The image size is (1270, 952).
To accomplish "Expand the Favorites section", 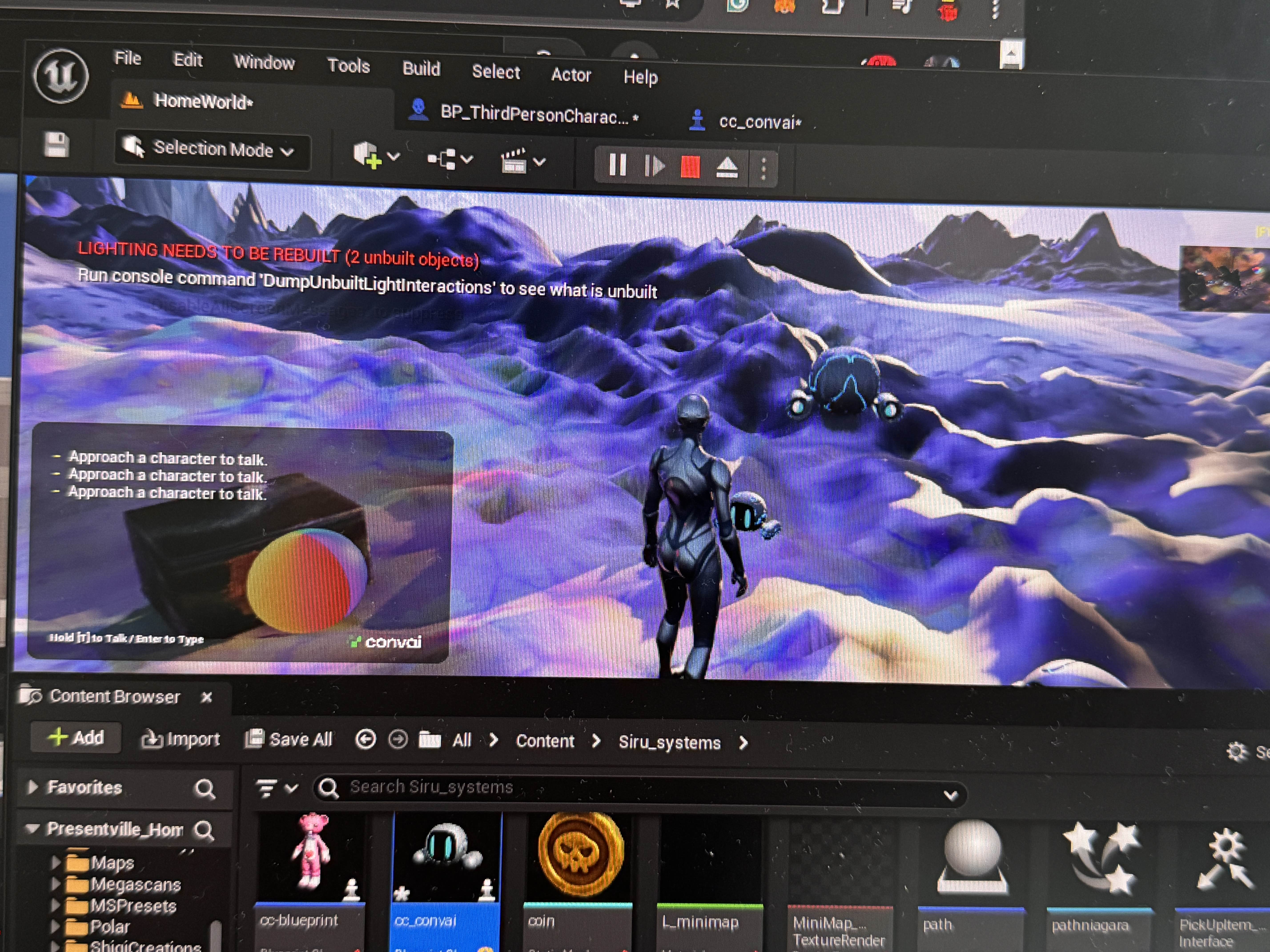I will pyautogui.click(x=33, y=787).
